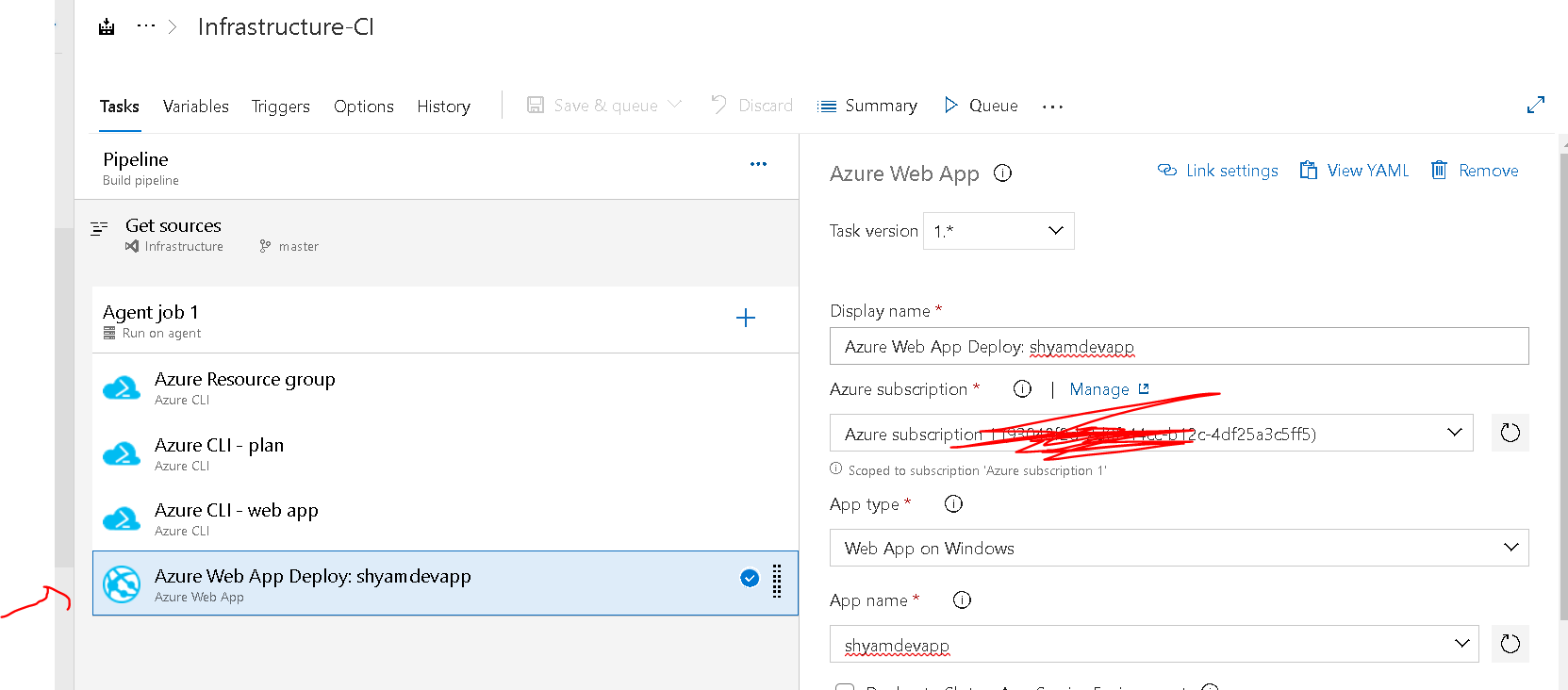
Task: Open the Variables tab
Action: click(x=196, y=107)
